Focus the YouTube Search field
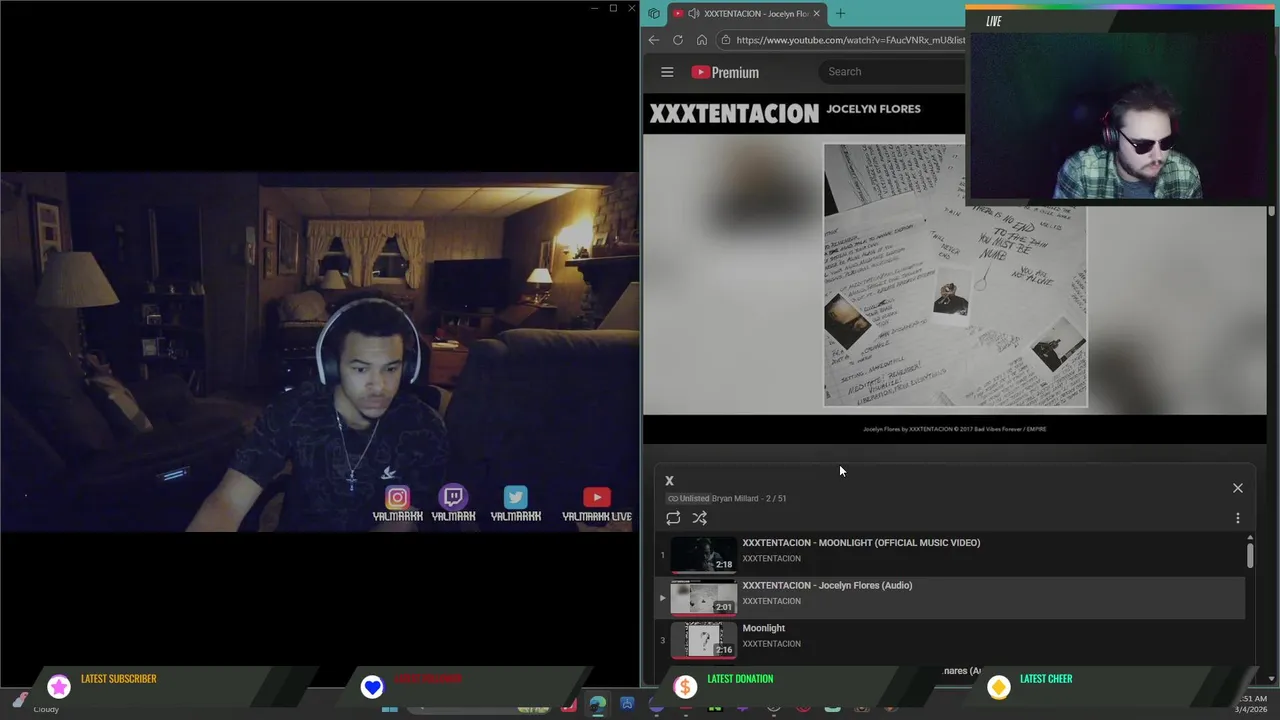This screenshot has width=1280, height=720. (x=892, y=72)
